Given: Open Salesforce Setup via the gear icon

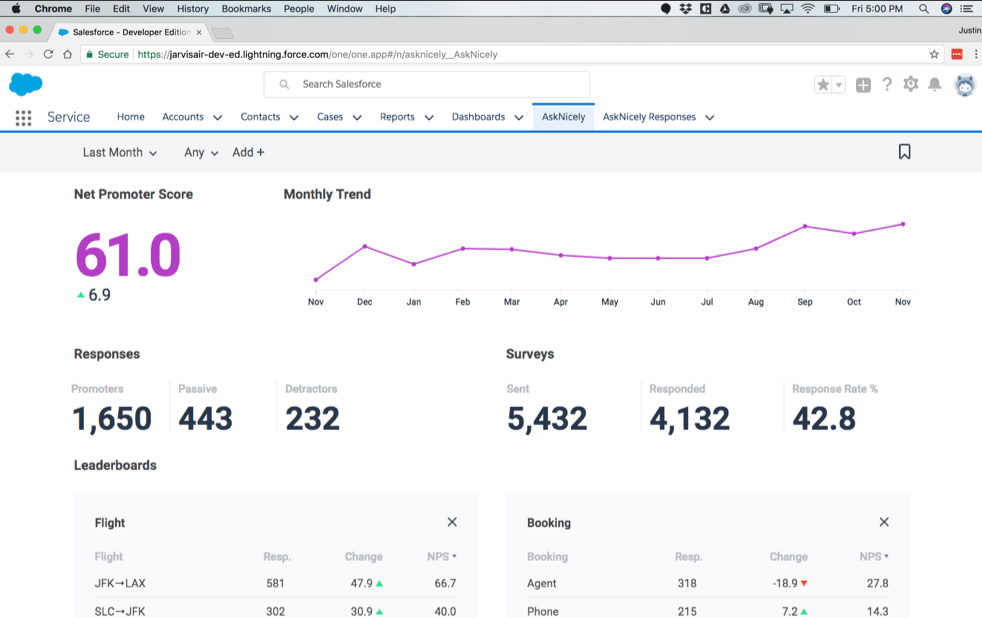Looking at the screenshot, I should [911, 85].
